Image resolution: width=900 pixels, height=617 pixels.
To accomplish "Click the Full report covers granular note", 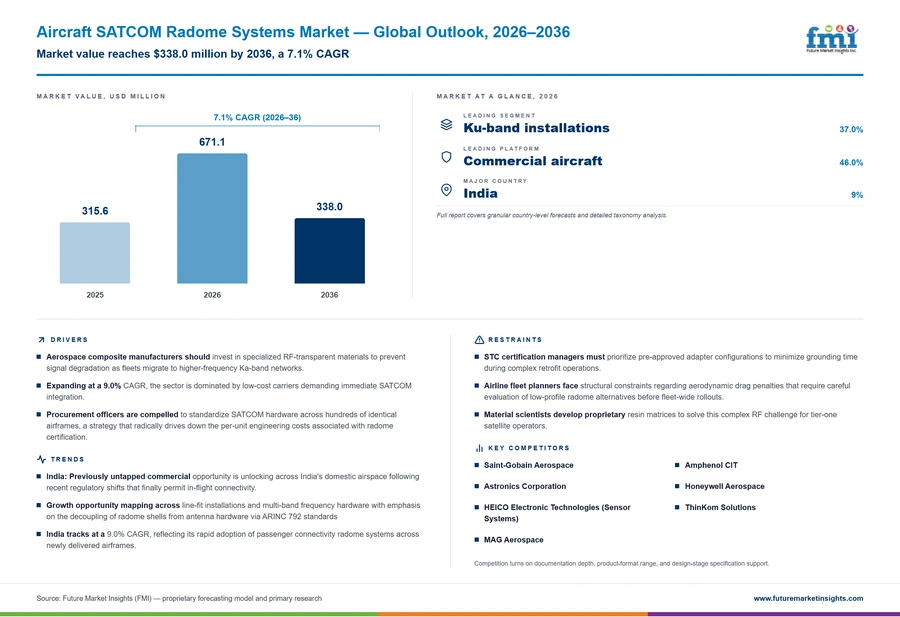I will pos(552,215).
